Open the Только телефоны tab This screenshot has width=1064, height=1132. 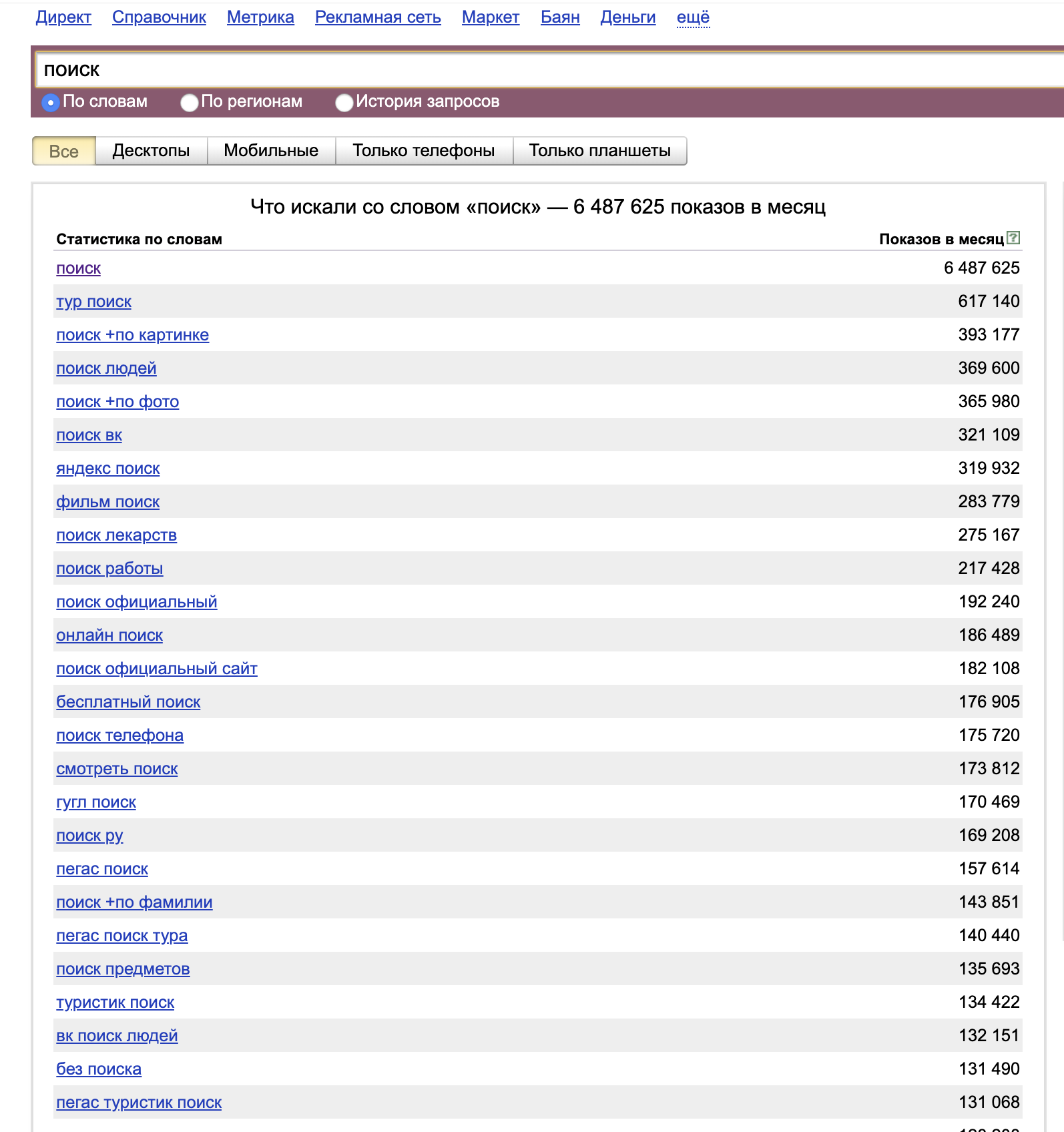click(x=424, y=151)
